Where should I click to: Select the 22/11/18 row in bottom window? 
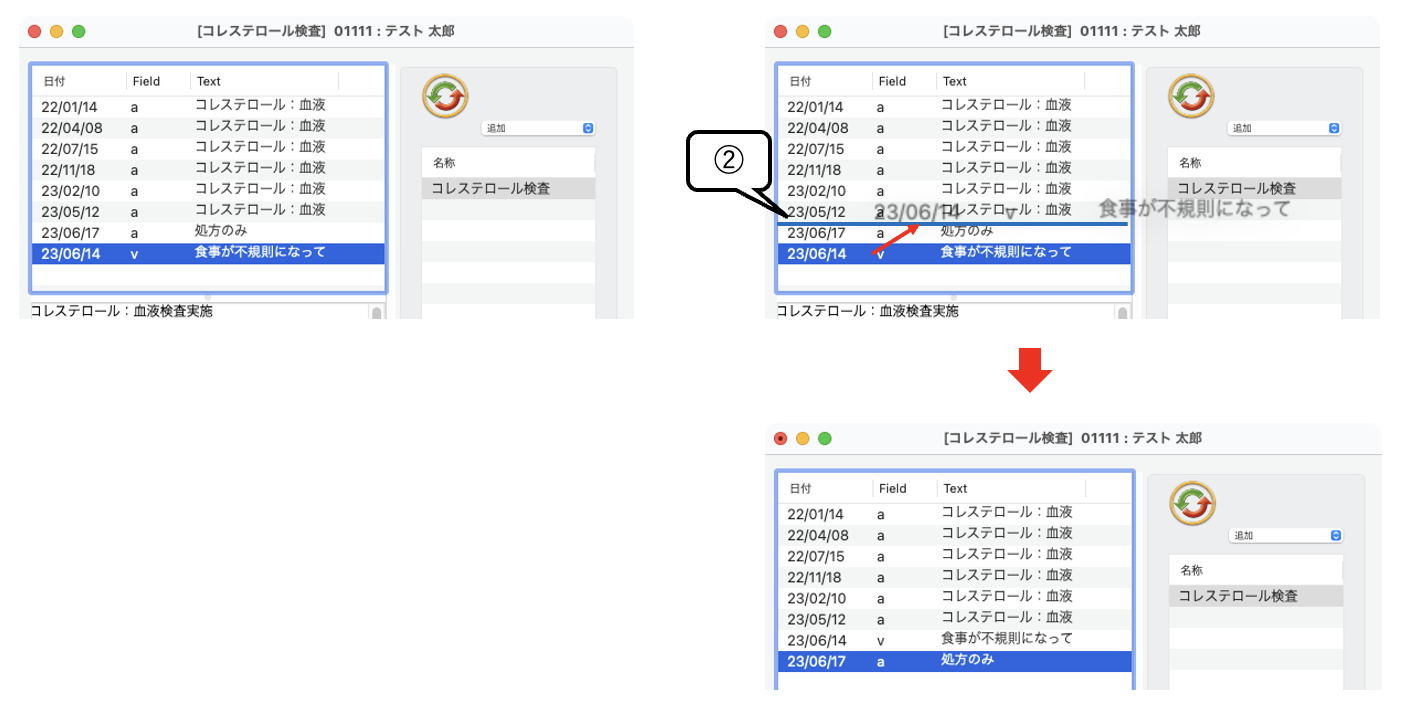coord(954,577)
